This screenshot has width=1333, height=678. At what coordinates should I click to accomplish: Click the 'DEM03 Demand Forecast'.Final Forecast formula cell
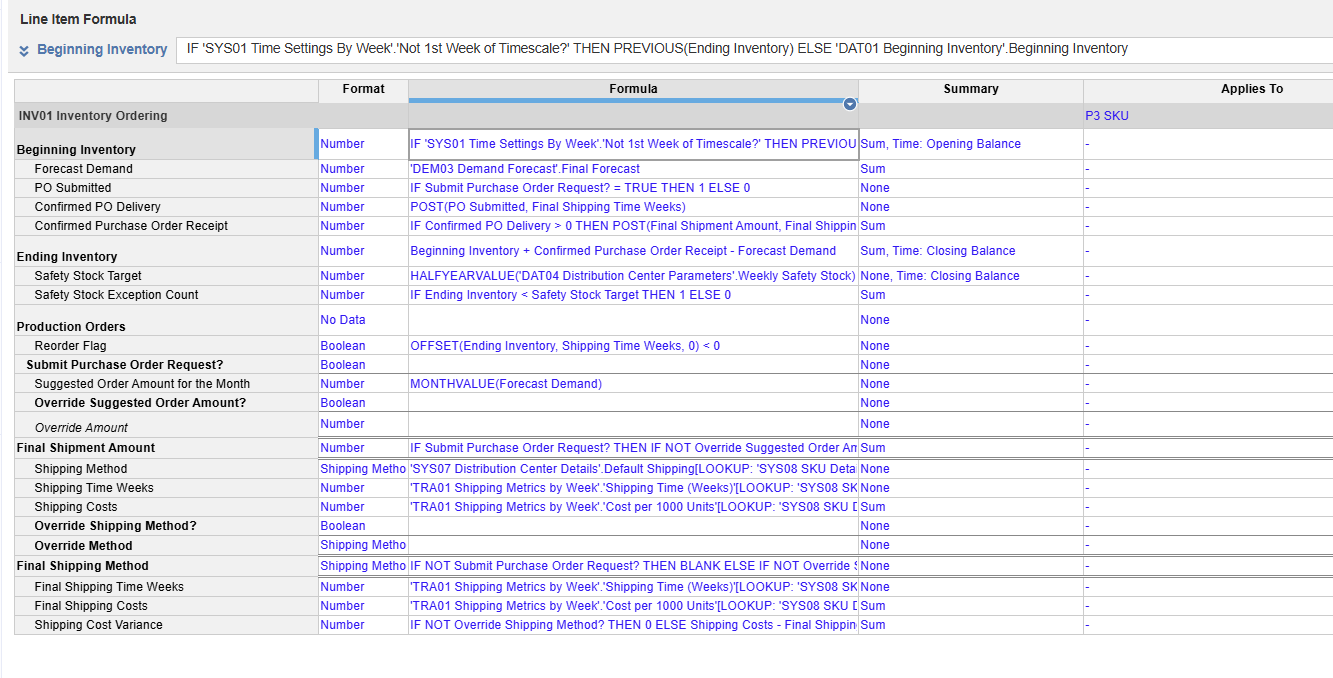[x=633, y=169]
